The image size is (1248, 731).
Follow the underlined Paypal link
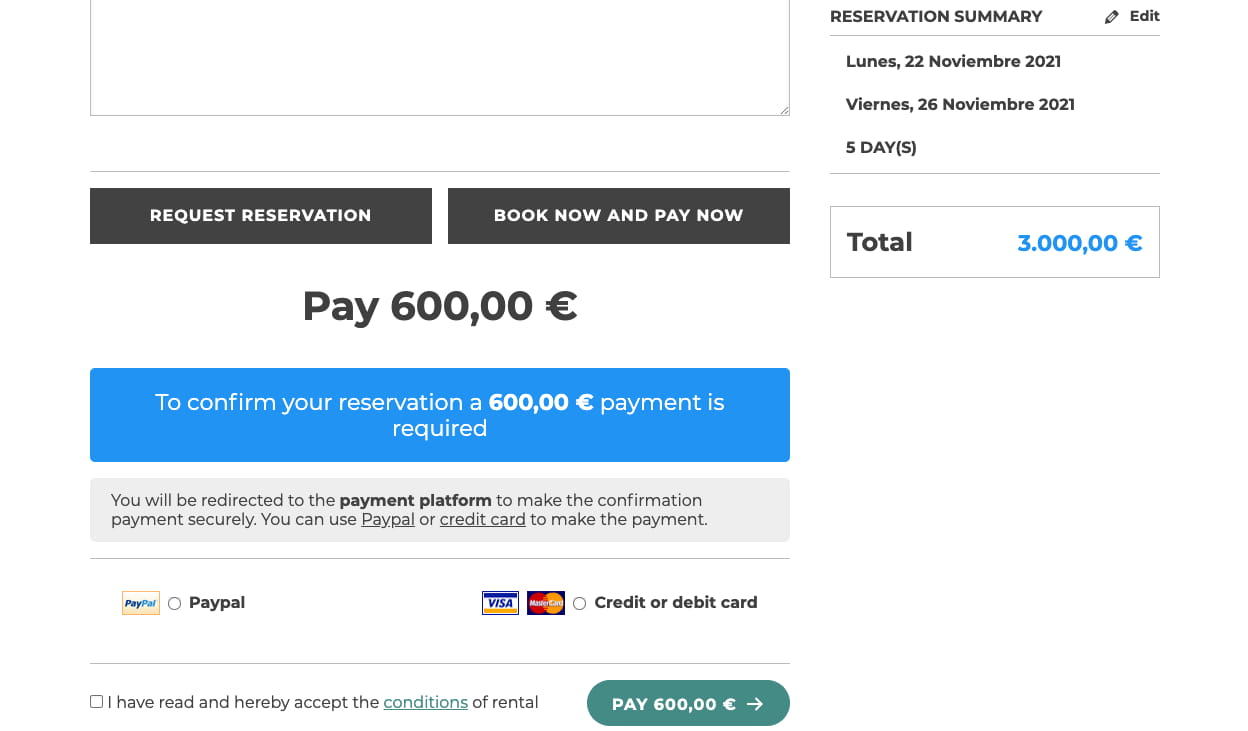(388, 520)
